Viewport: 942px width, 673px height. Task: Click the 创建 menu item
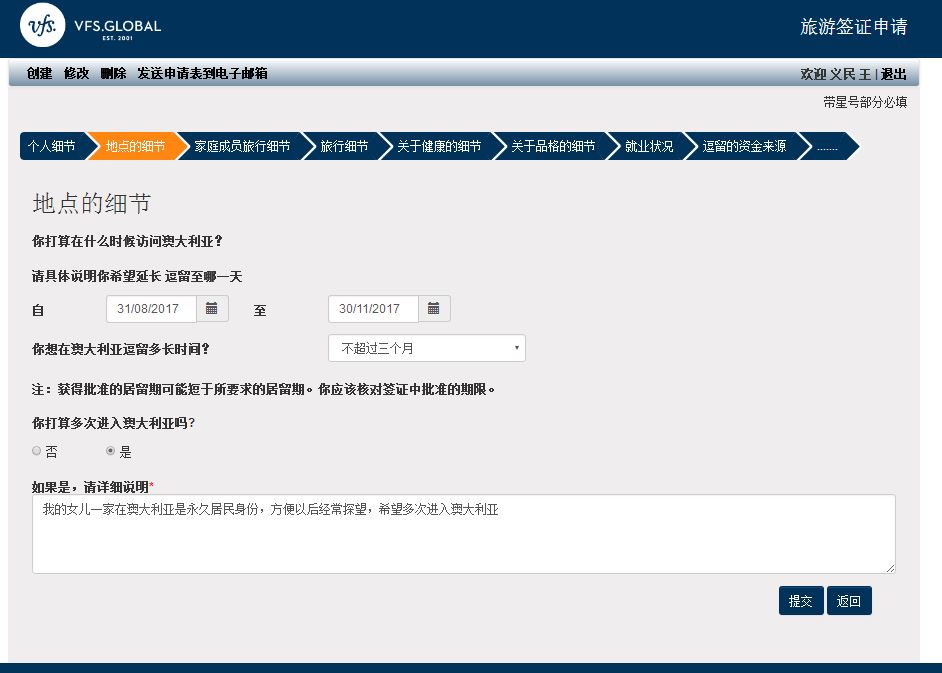point(40,73)
